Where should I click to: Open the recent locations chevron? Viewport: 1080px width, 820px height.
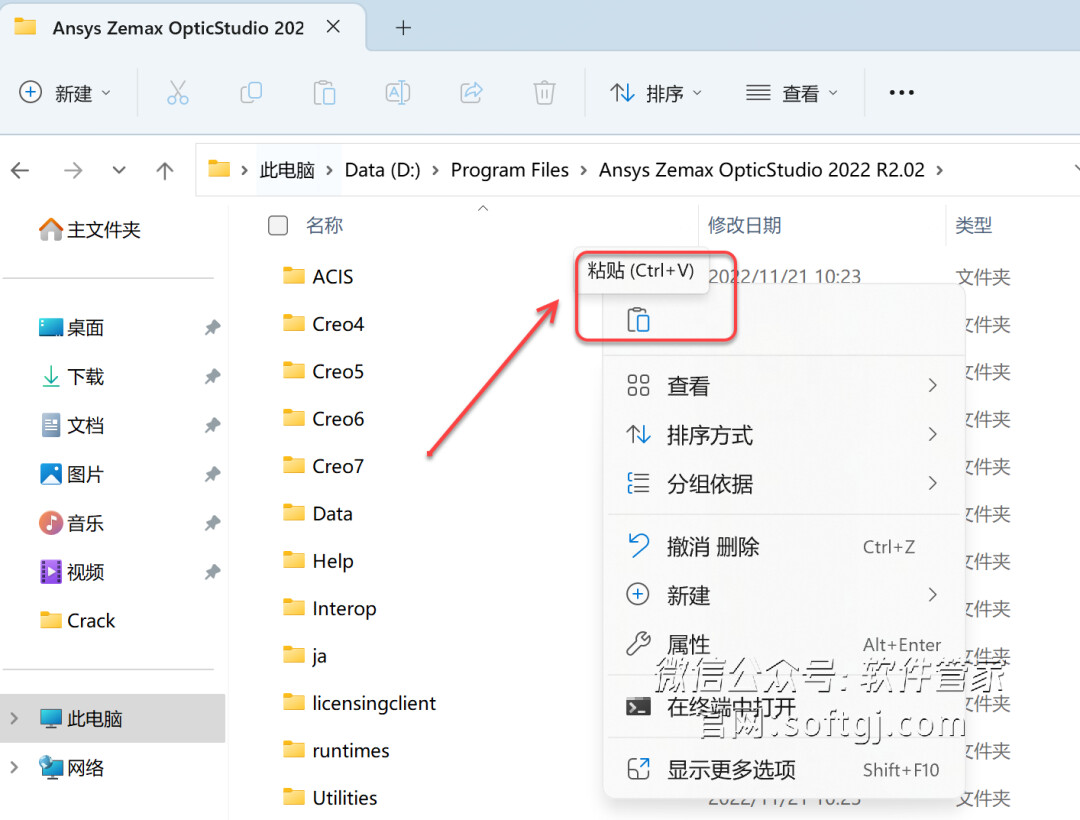click(119, 170)
